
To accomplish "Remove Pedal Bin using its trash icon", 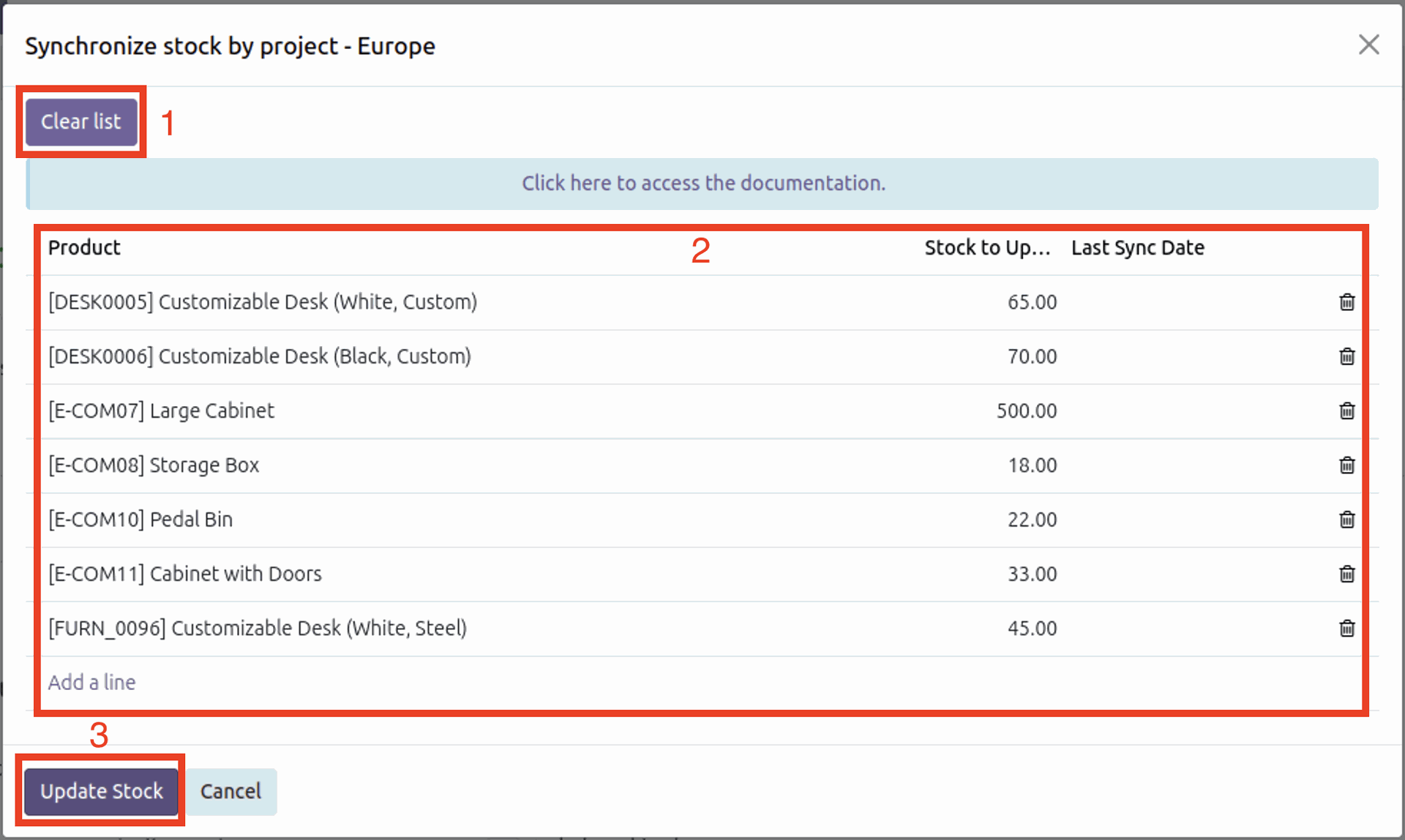I will point(1346,520).
